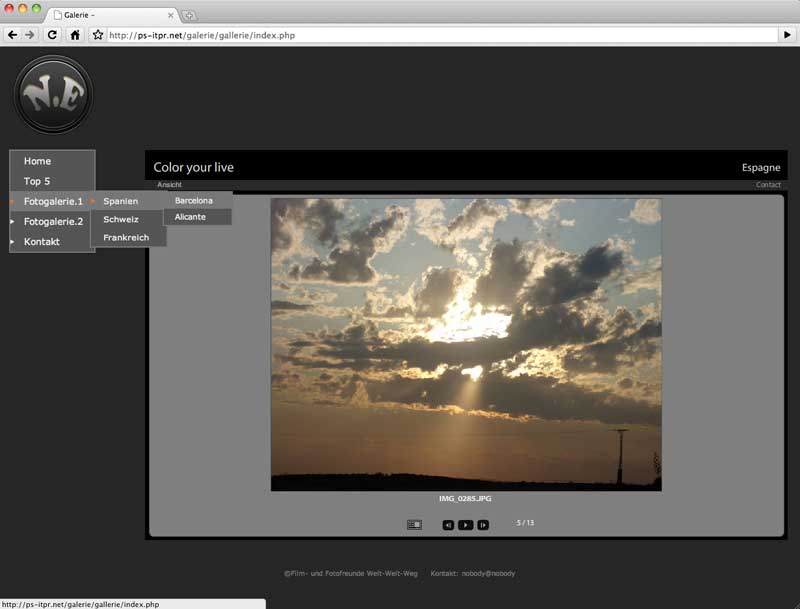Viewport: 800px width, 609px height.
Task: Go to previous photo in slideshow
Action: click(x=448, y=525)
